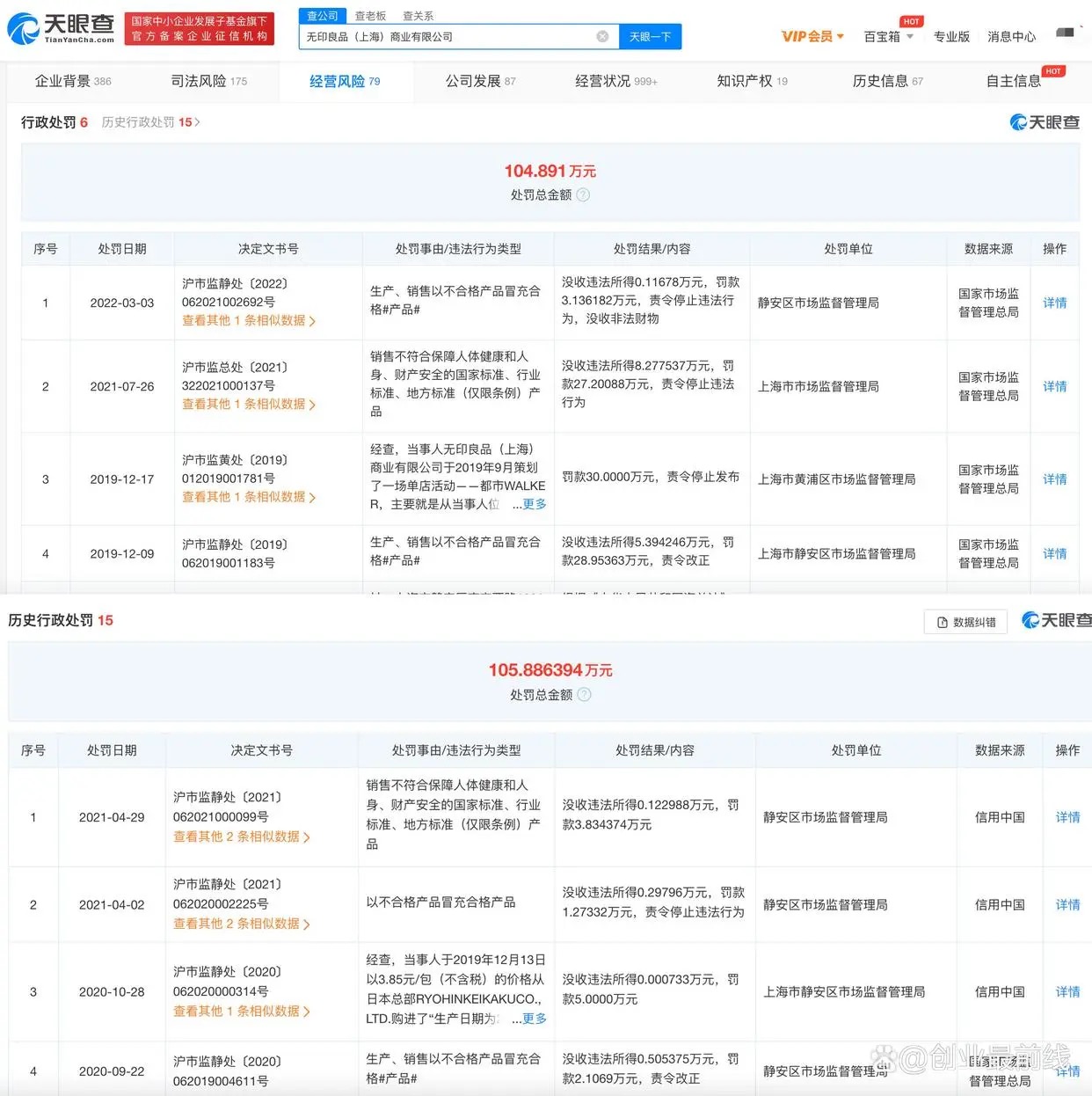Open the tooltip icon beside 处罚总金额 104.891万元

tap(583, 195)
